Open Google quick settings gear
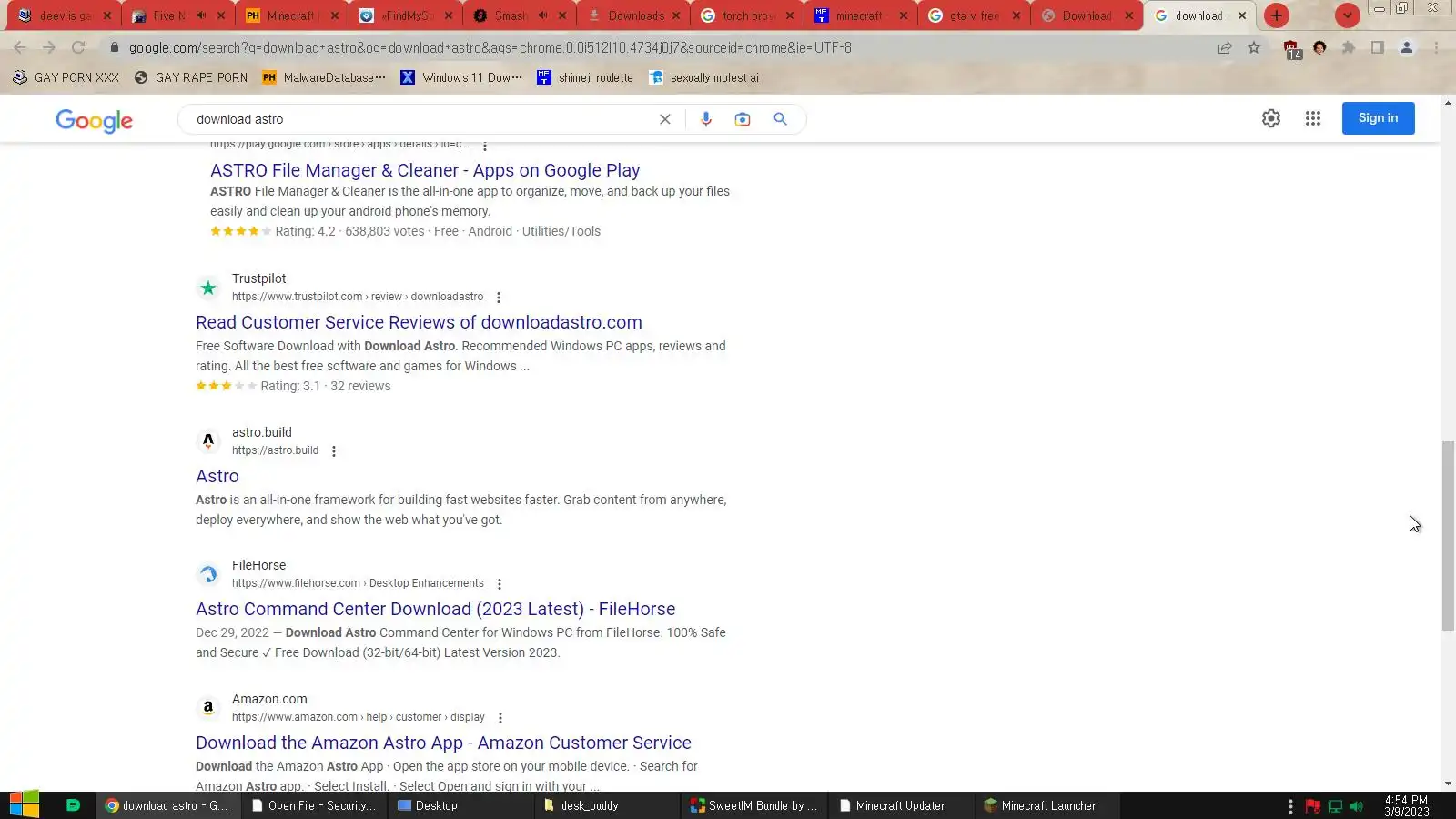This screenshot has width=1456, height=819. (1271, 118)
